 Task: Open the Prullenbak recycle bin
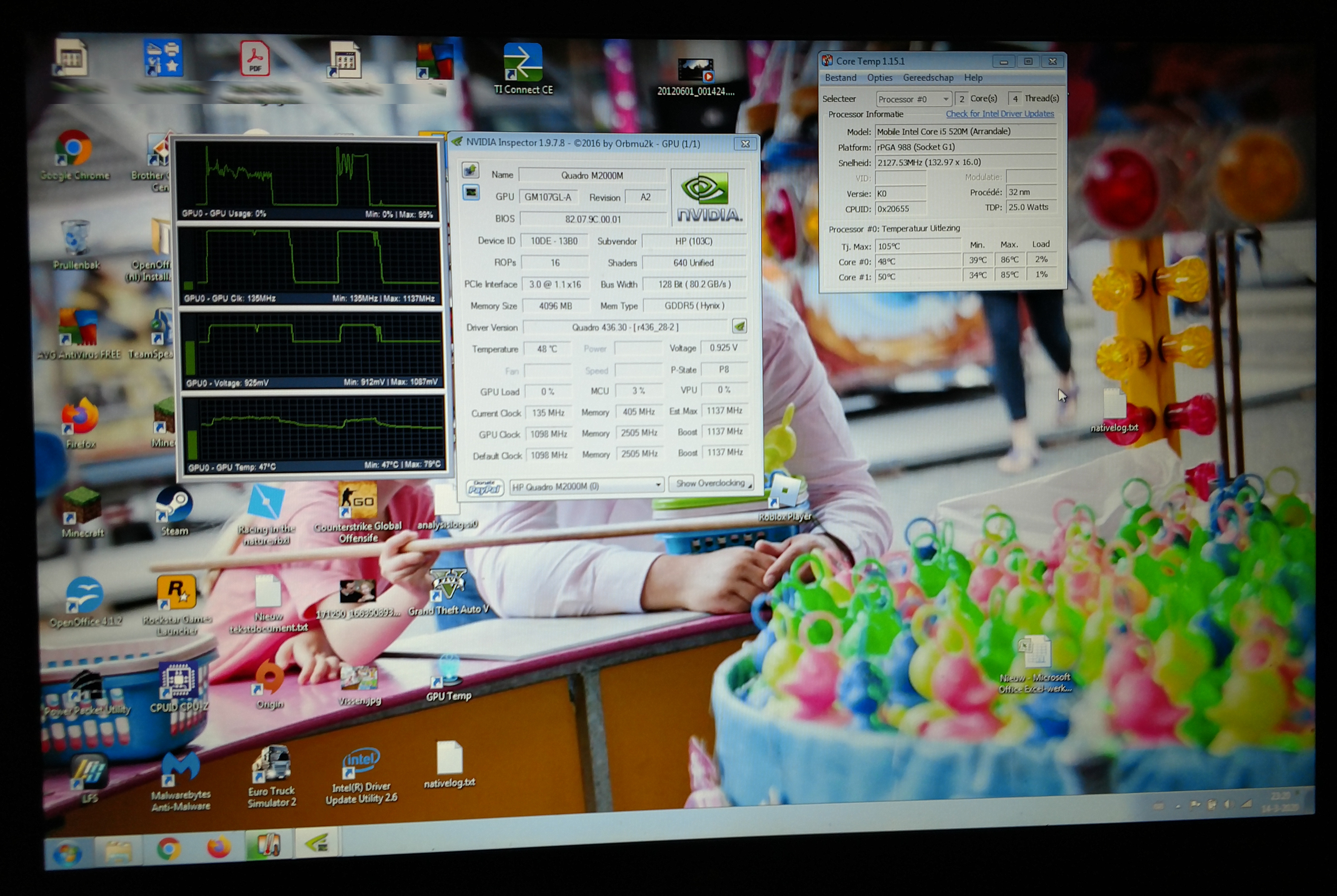76,245
